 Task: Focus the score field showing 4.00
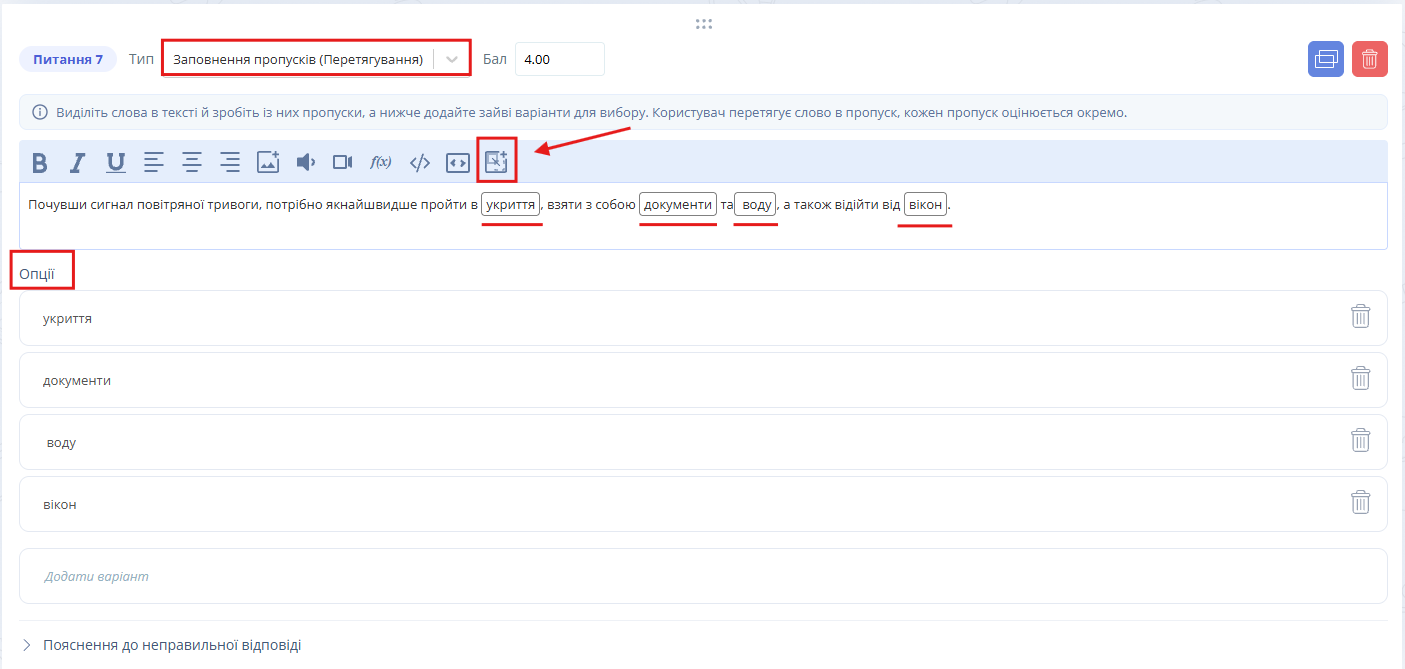pyautogui.click(x=560, y=59)
